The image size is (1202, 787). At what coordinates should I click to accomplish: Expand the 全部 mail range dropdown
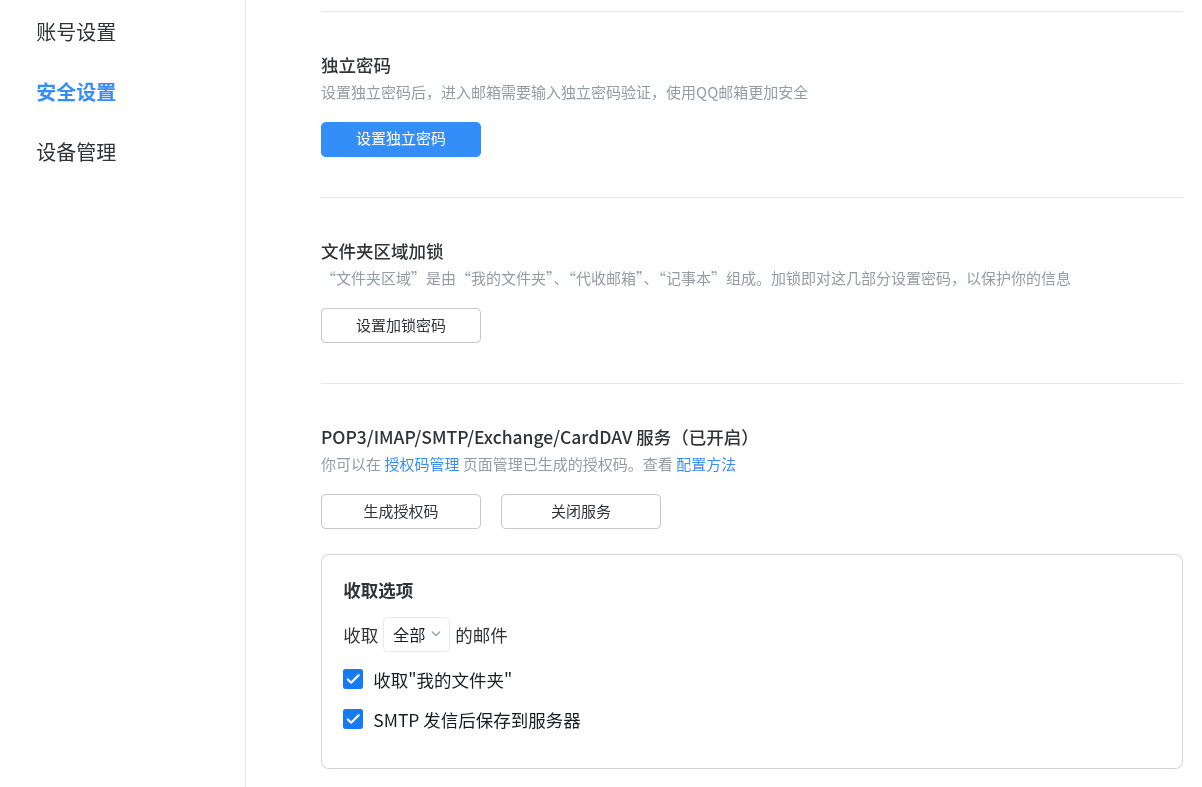(416, 635)
